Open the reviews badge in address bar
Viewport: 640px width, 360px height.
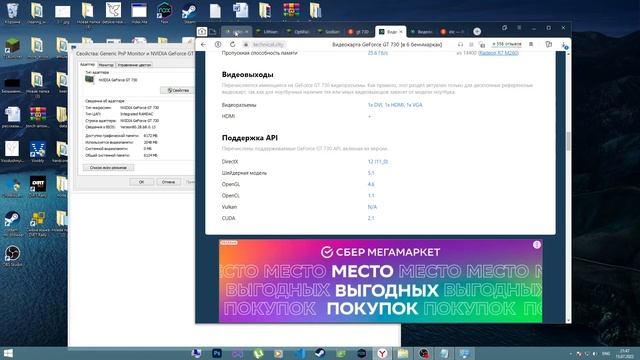[x=507, y=44]
